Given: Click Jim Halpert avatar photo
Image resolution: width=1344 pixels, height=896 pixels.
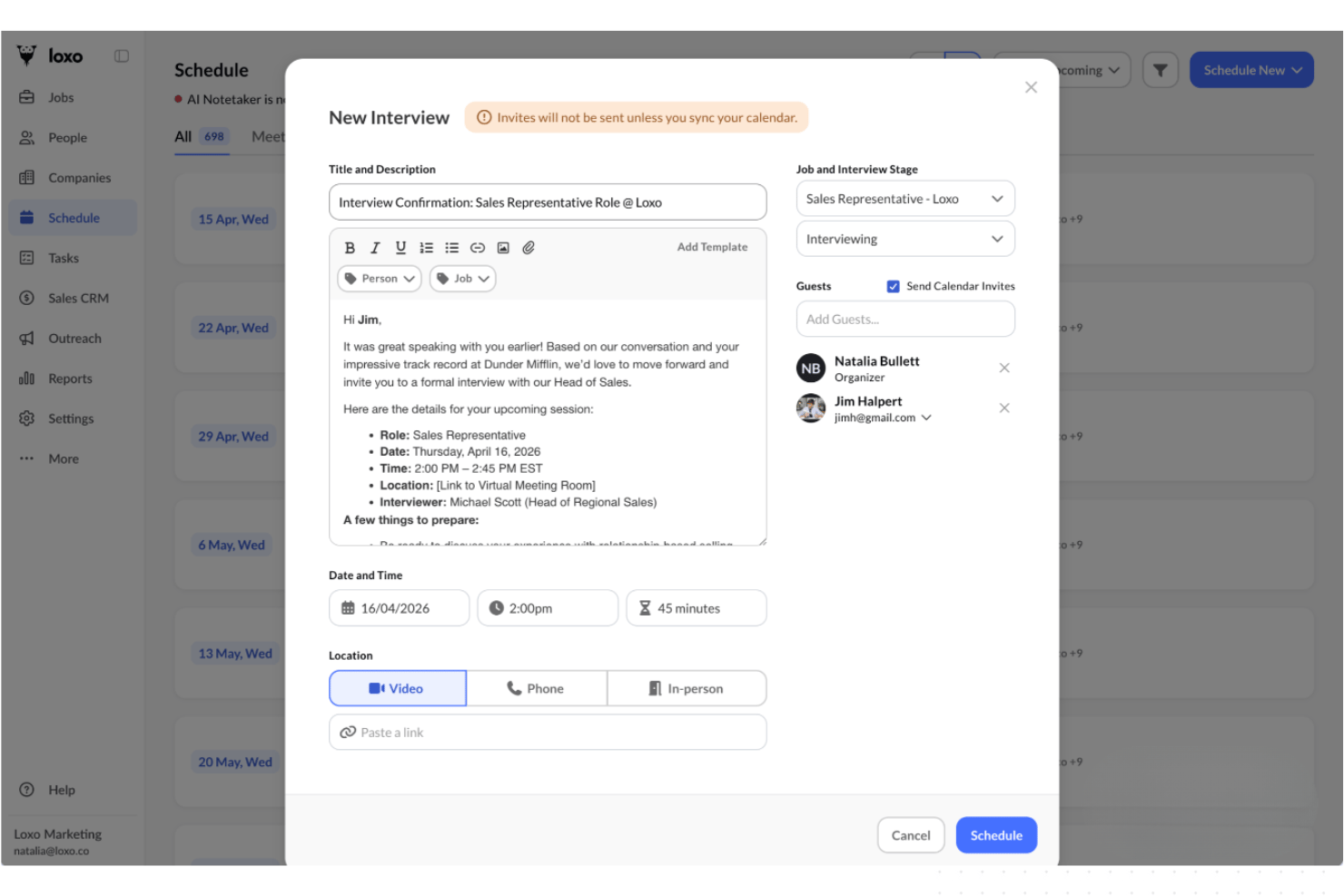Looking at the screenshot, I should pos(811,409).
